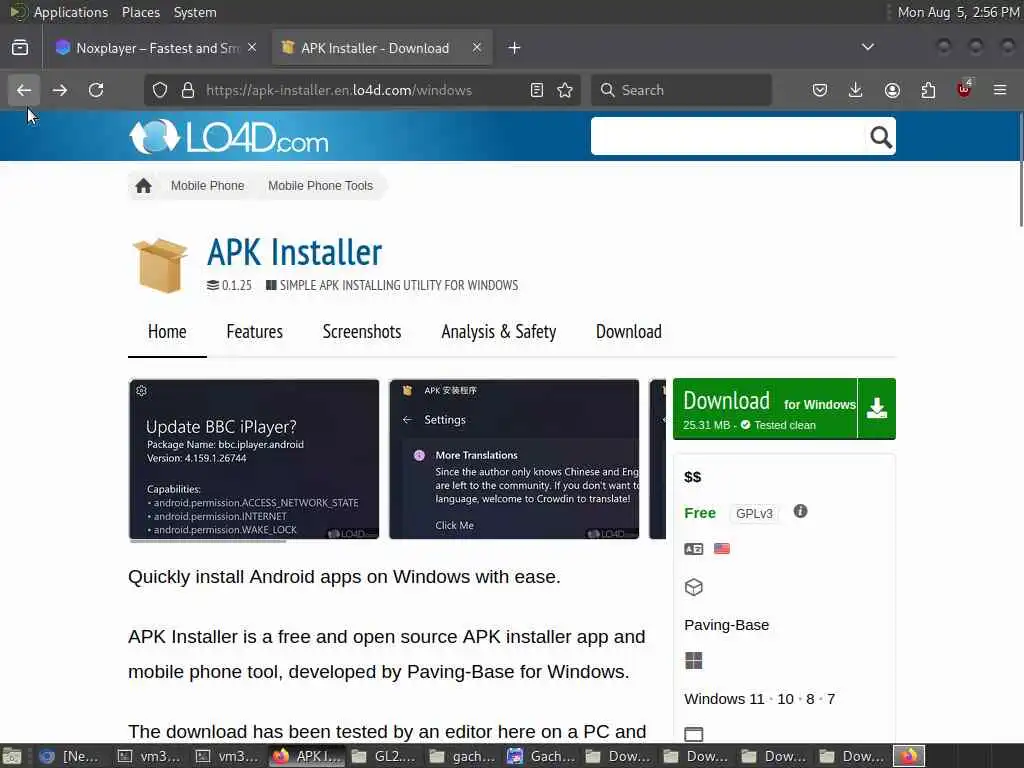Bookmark this page with the star icon
Image resolution: width=1024 pixels, height=768 pixels.
[565, 90]
